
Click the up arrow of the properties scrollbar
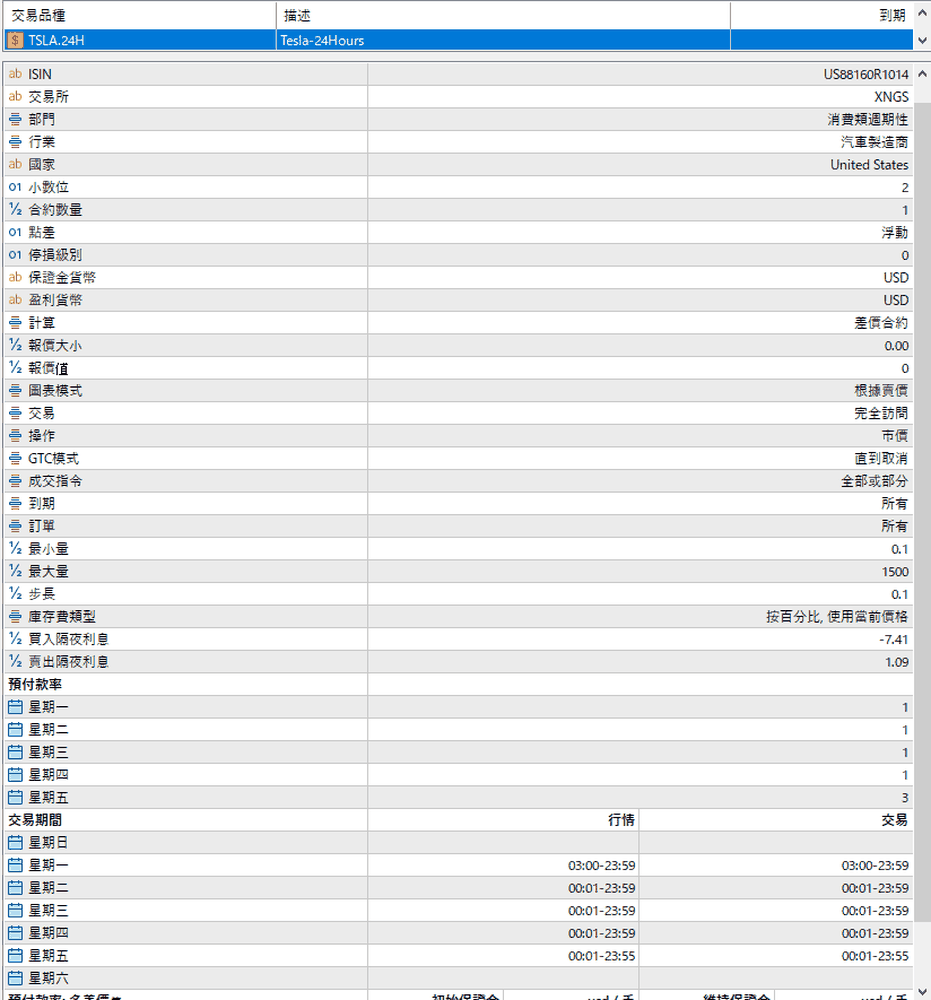tap(922, 73)
